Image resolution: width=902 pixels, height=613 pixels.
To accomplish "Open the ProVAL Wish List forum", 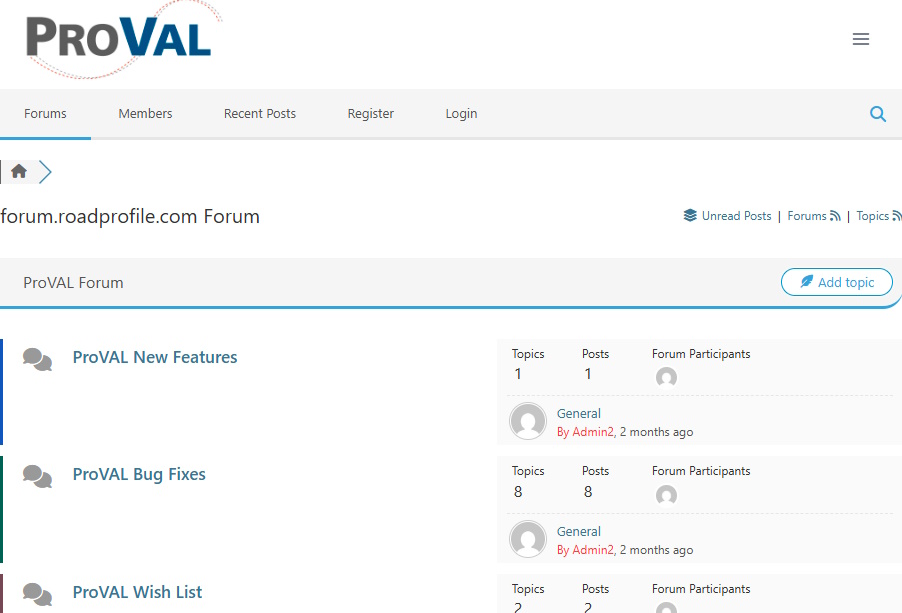I will [x=137, y=592].
